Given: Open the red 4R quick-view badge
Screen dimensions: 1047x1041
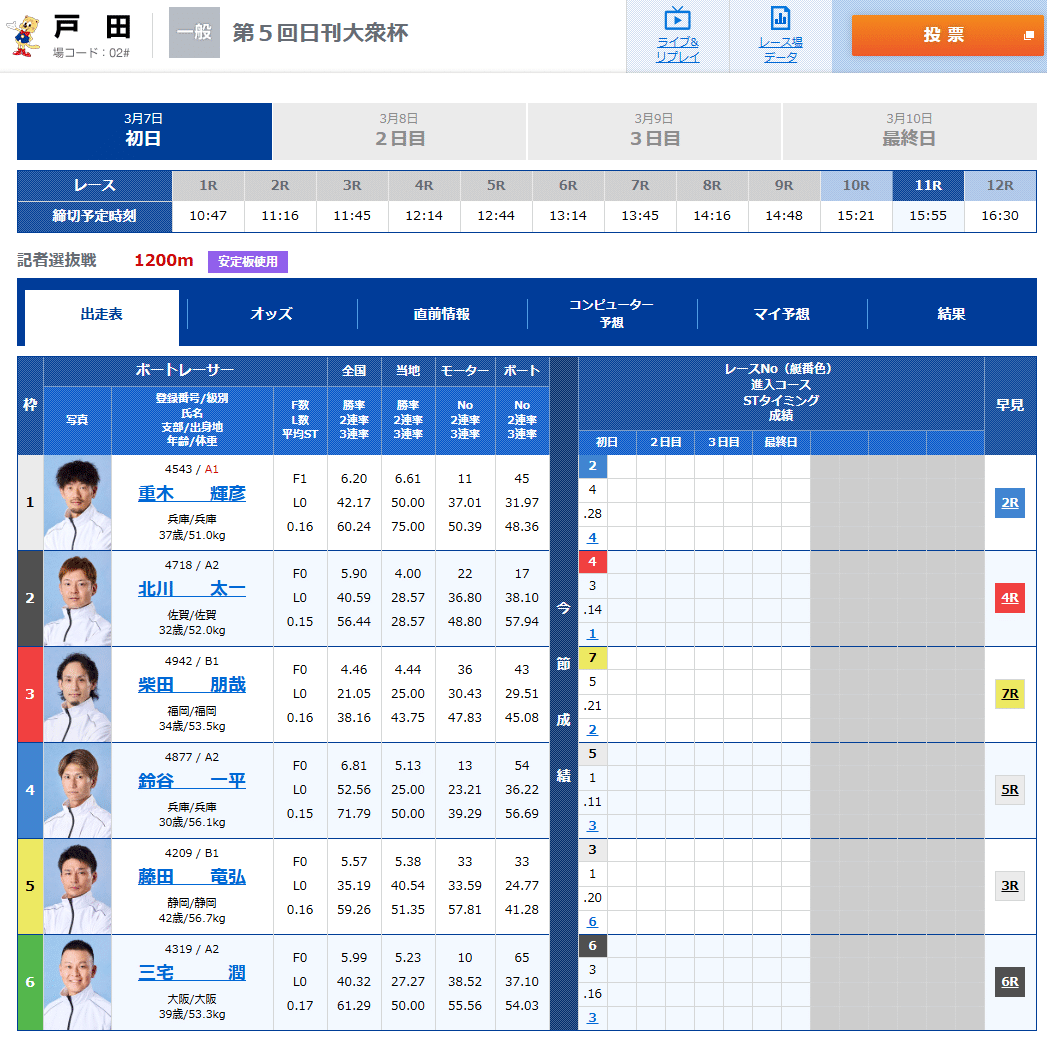Looking at the screenshot, I should pyautogui.click(x=1009, y=598).
